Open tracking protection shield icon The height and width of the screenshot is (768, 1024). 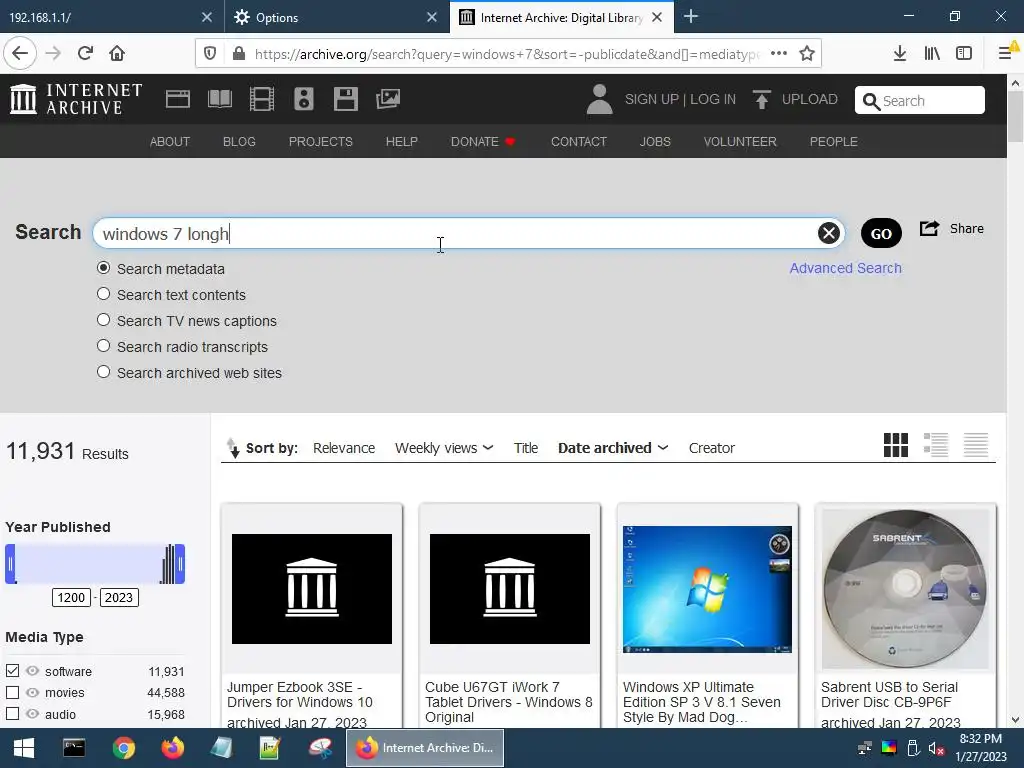click(210, 54)
